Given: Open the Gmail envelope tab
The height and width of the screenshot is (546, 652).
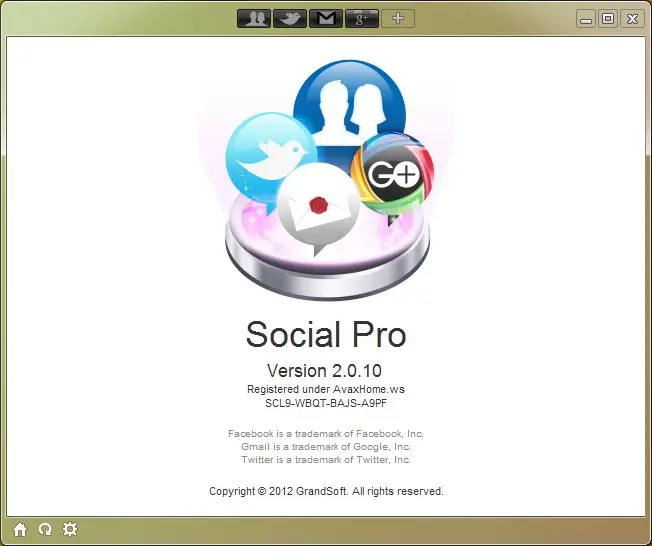Looking at the screenshot, I should click(326, 19).
